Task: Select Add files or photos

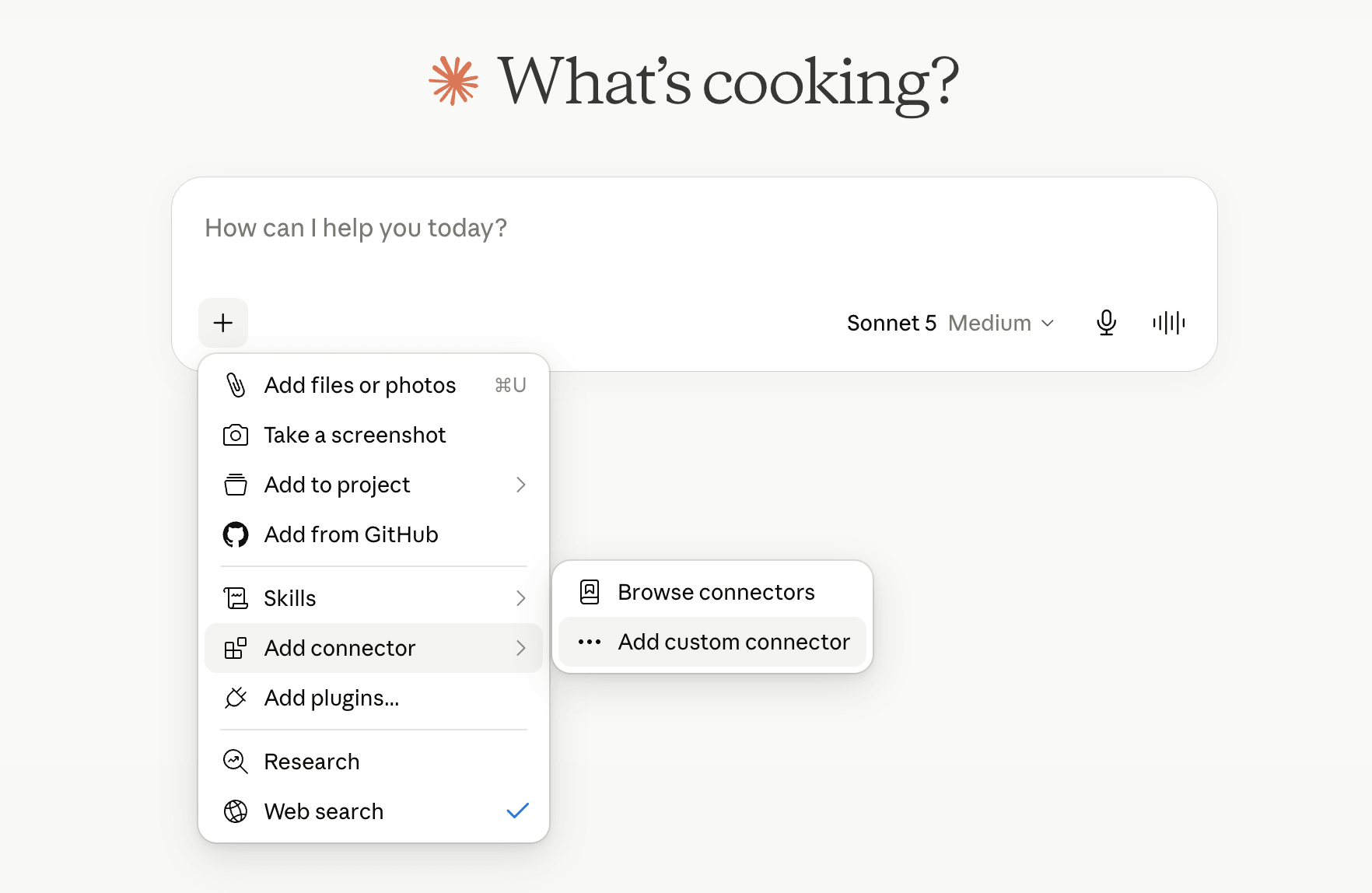Action: [x=374, y=385]
